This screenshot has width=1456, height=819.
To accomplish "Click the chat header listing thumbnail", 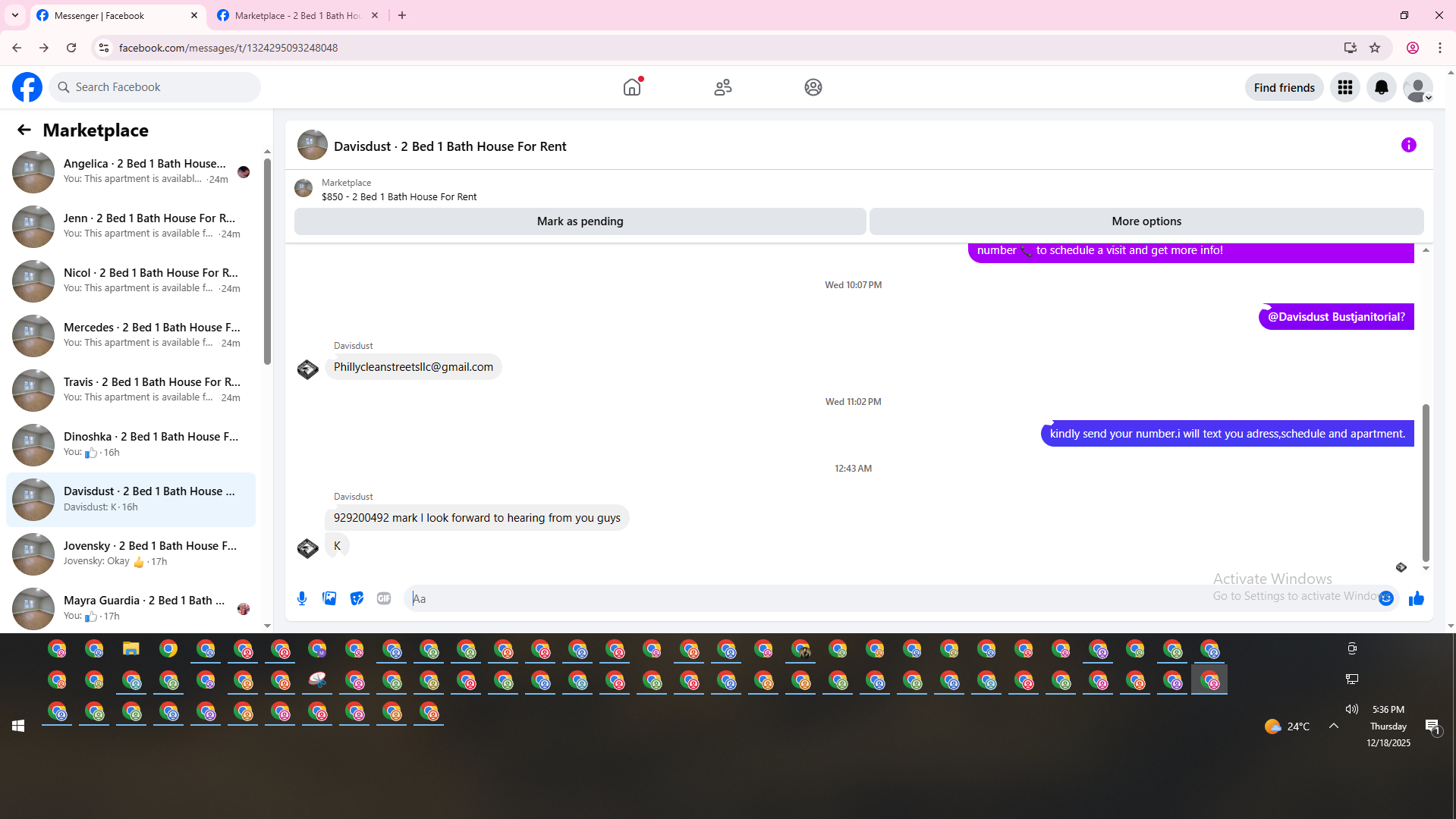I will [x=313, y=145].
